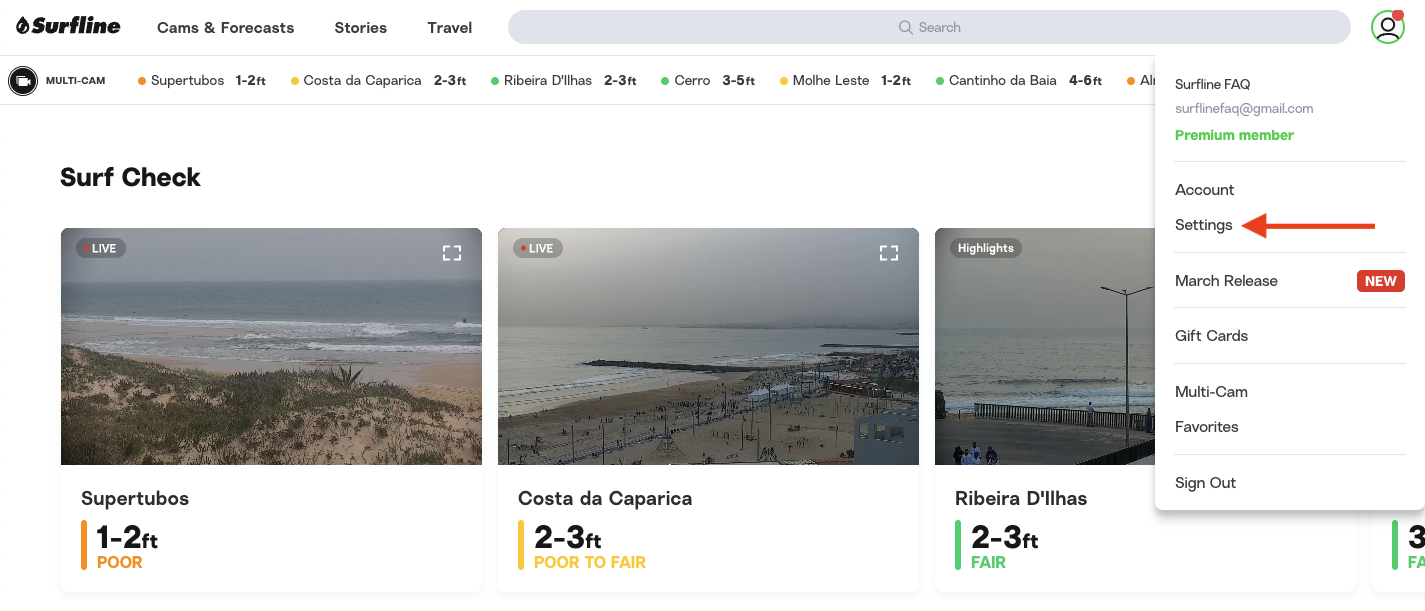Open Cams & Forecasts menu
This screenshot has width=1425, height=611.
coord(226,27)
